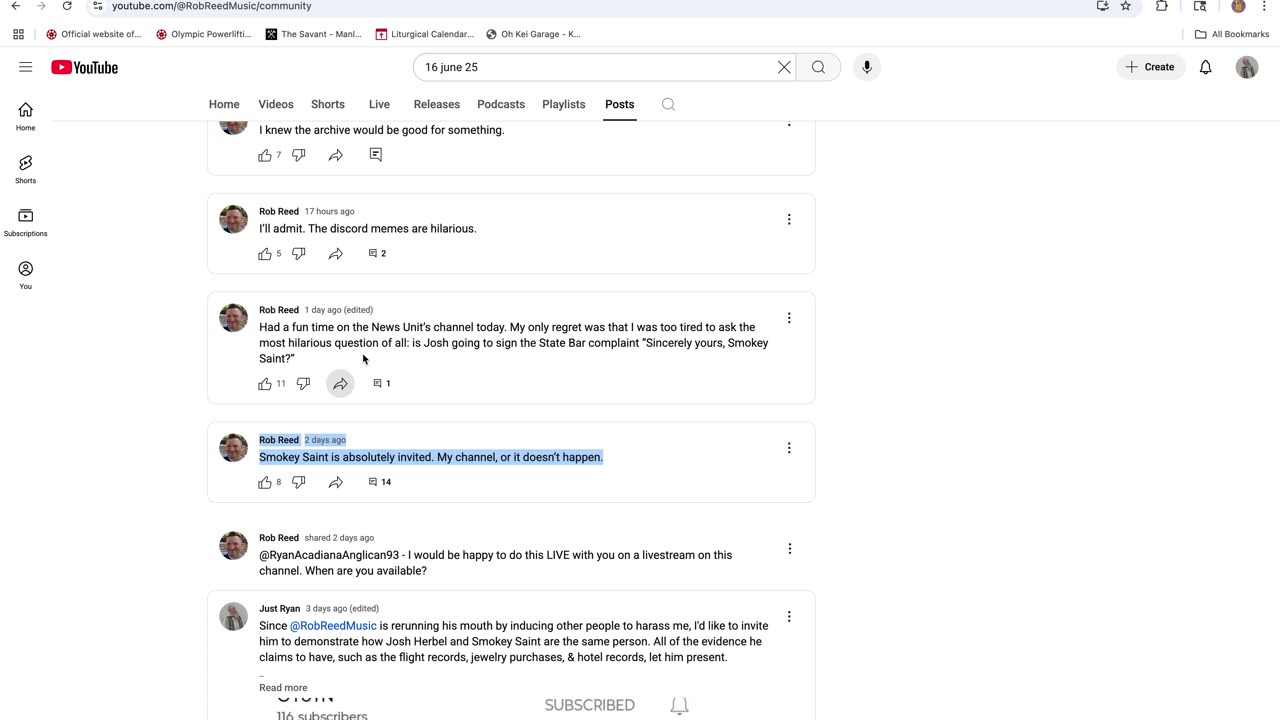
Task: Open the @RobReedMusic mention link
Action: [333, 626]
